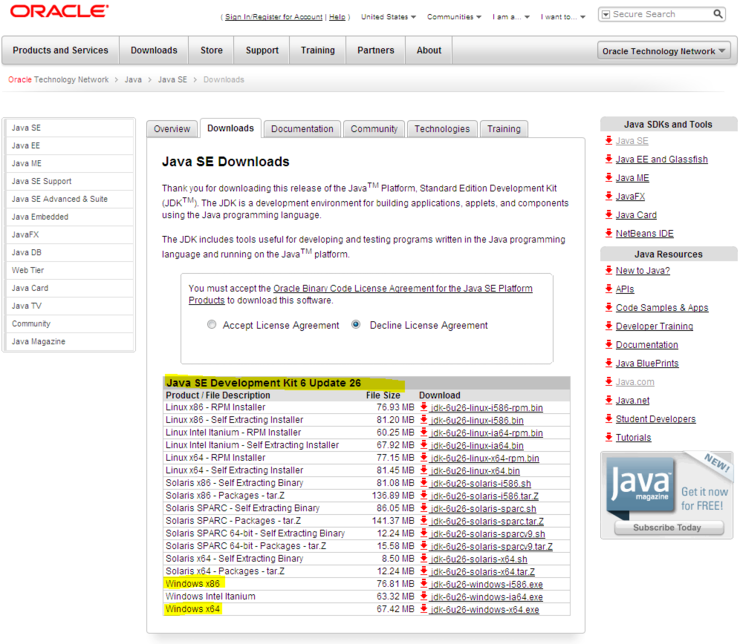Open the Oracle Binary Code License Agreement link
The width and height of the screenshot is (740, 644).
pyautogui.click(x=361, y=294)
